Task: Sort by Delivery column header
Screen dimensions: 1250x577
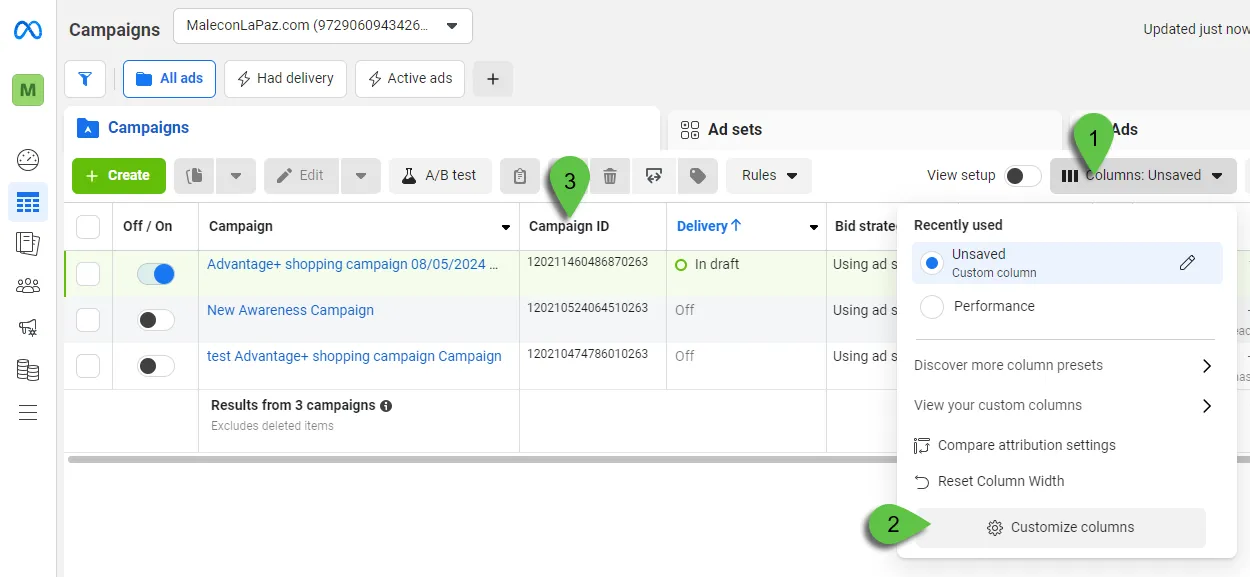Action: pos(709,226)
